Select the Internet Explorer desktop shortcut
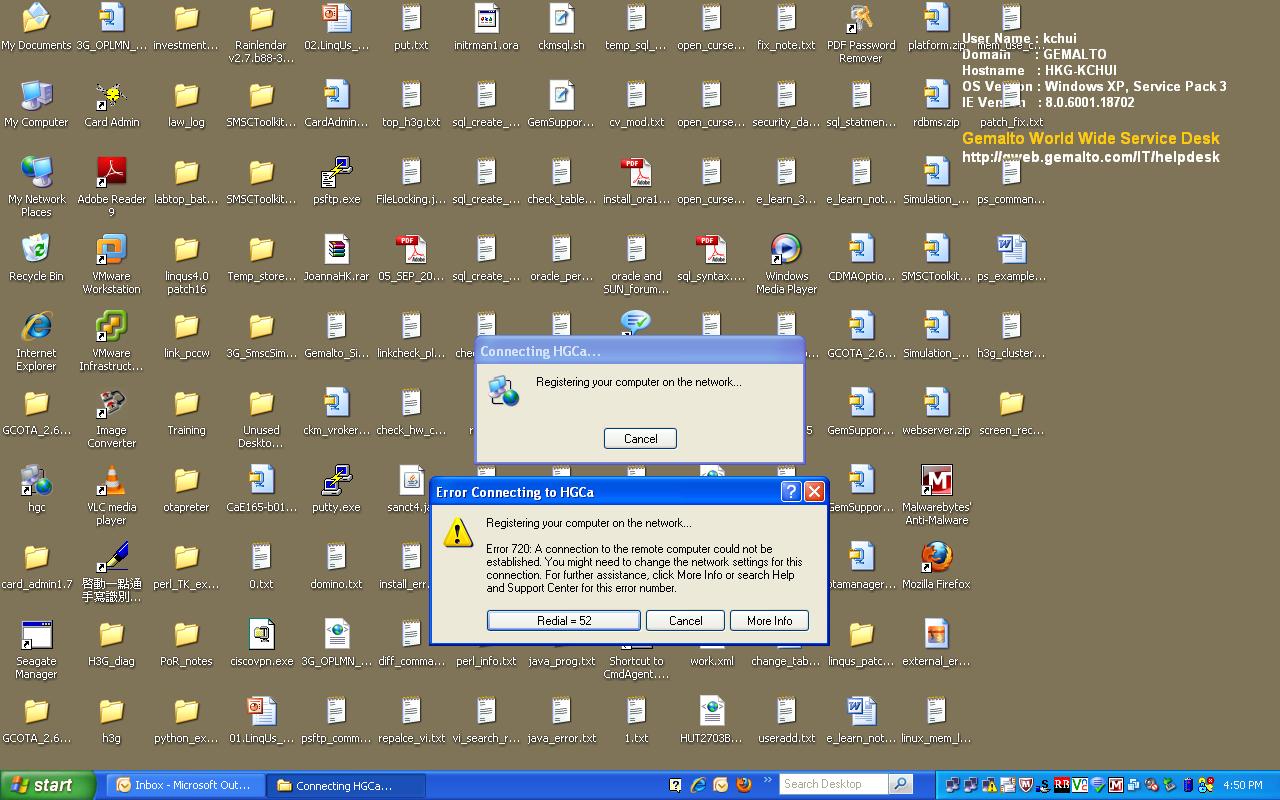This screenshot has width=1280, height=800. pyautogui.click(x=36, y=341)
